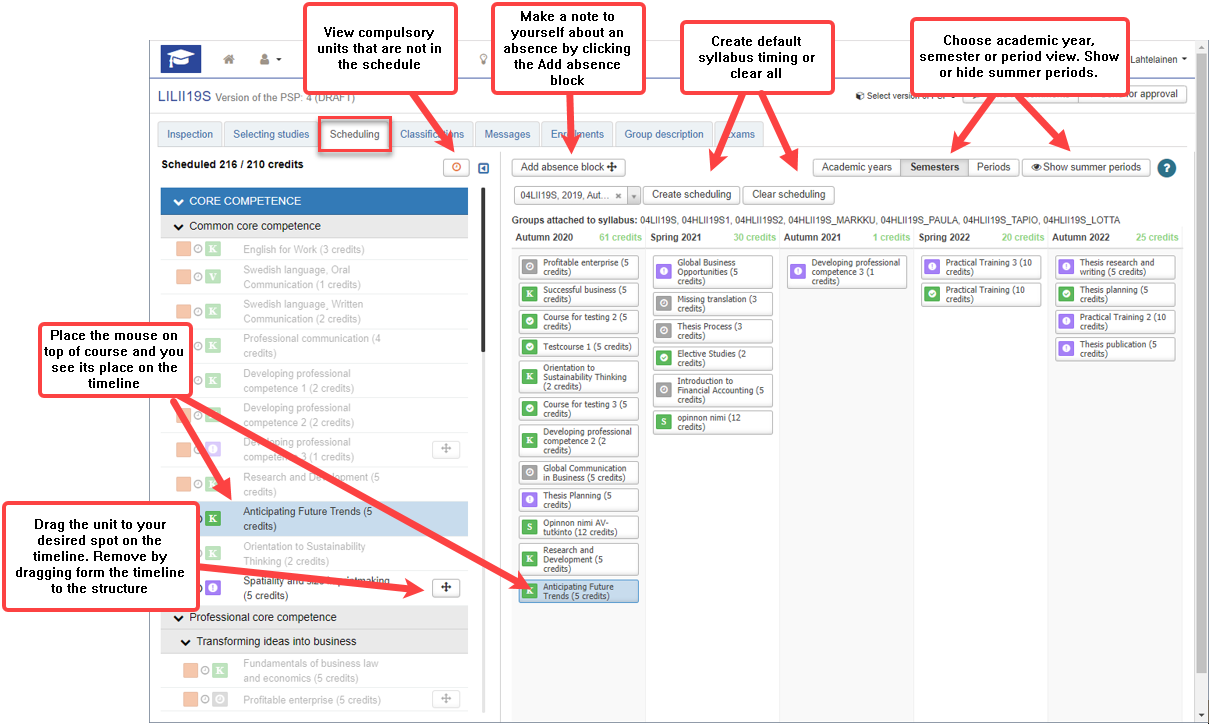Switch to the Inspection tab
The width and height of the screenshot is (1212, 724).
click(x=190, y=134)
